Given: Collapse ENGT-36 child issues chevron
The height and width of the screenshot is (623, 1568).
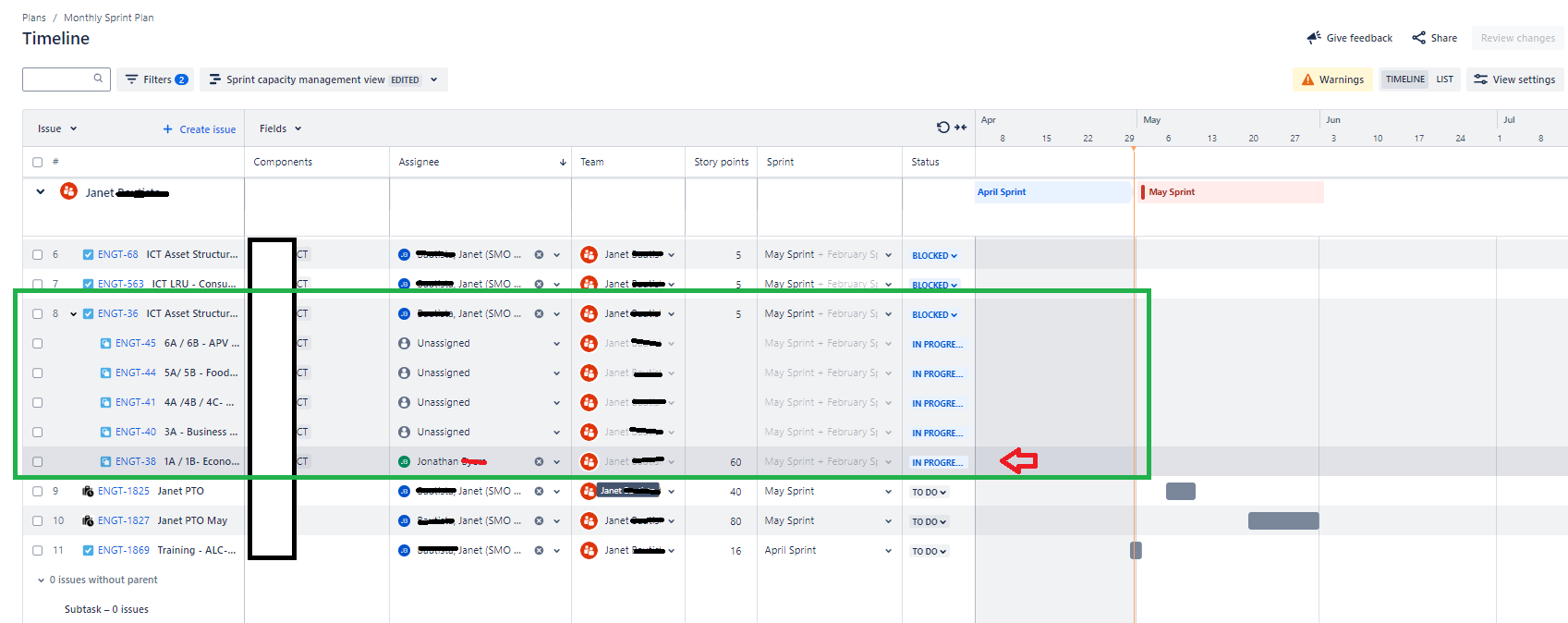Looking at the screenshot, I should tap(73, 314).
